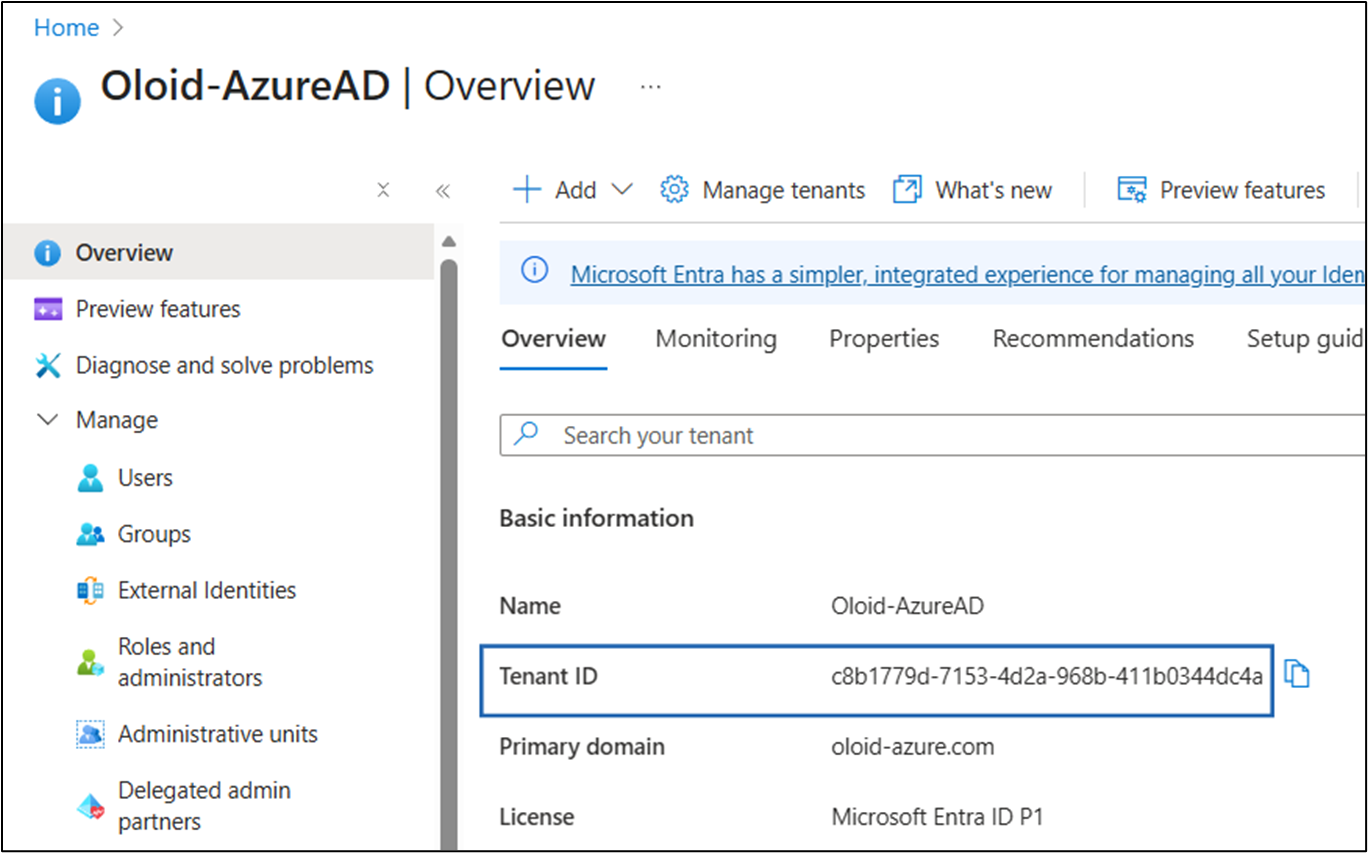1368x853 pixels.
Task: Open Roles and administrators in sidebar
Action: (190, 662)
